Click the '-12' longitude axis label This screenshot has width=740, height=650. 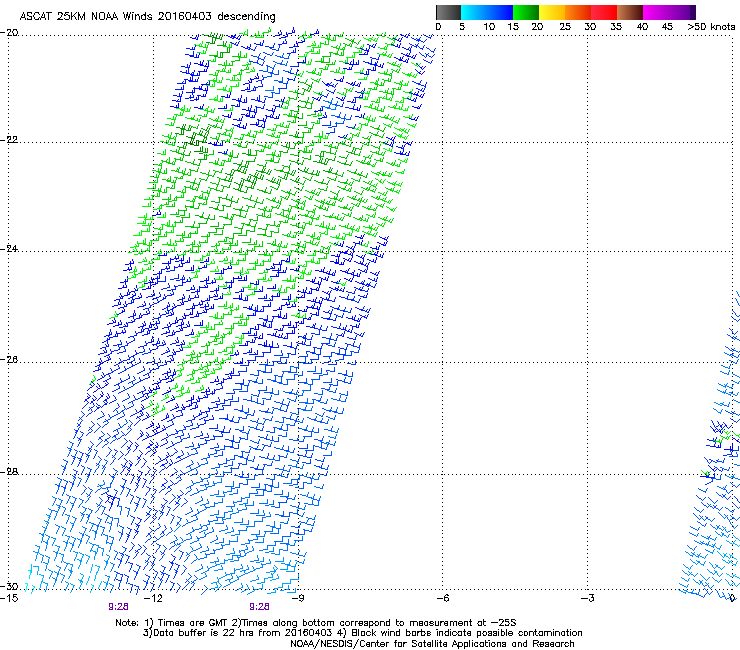[x=153, y=598]
